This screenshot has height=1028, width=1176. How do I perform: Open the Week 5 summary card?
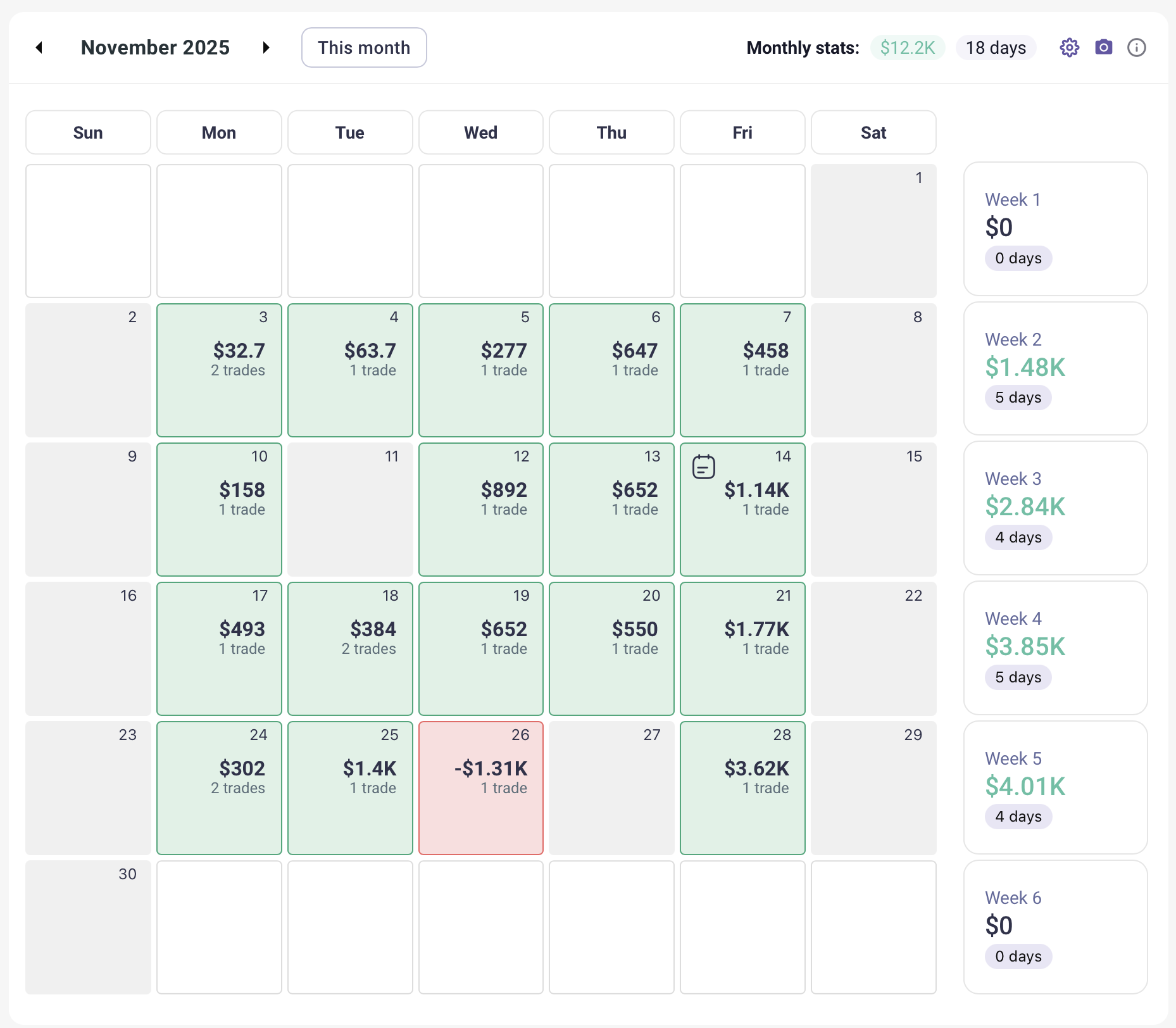point(1055,787)
